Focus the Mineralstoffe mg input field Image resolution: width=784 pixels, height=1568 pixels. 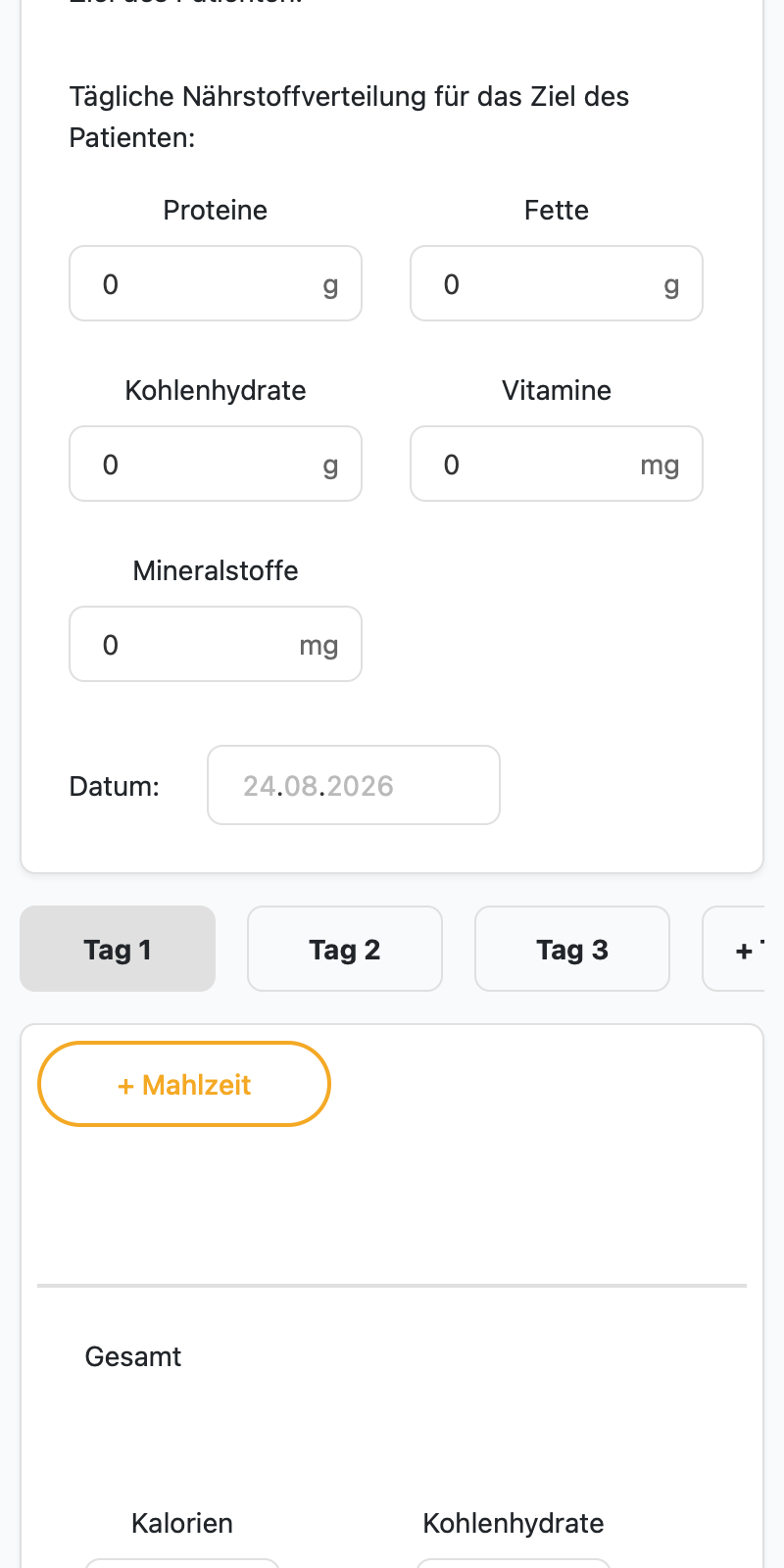pyautogui.click(x=216, y=644)
